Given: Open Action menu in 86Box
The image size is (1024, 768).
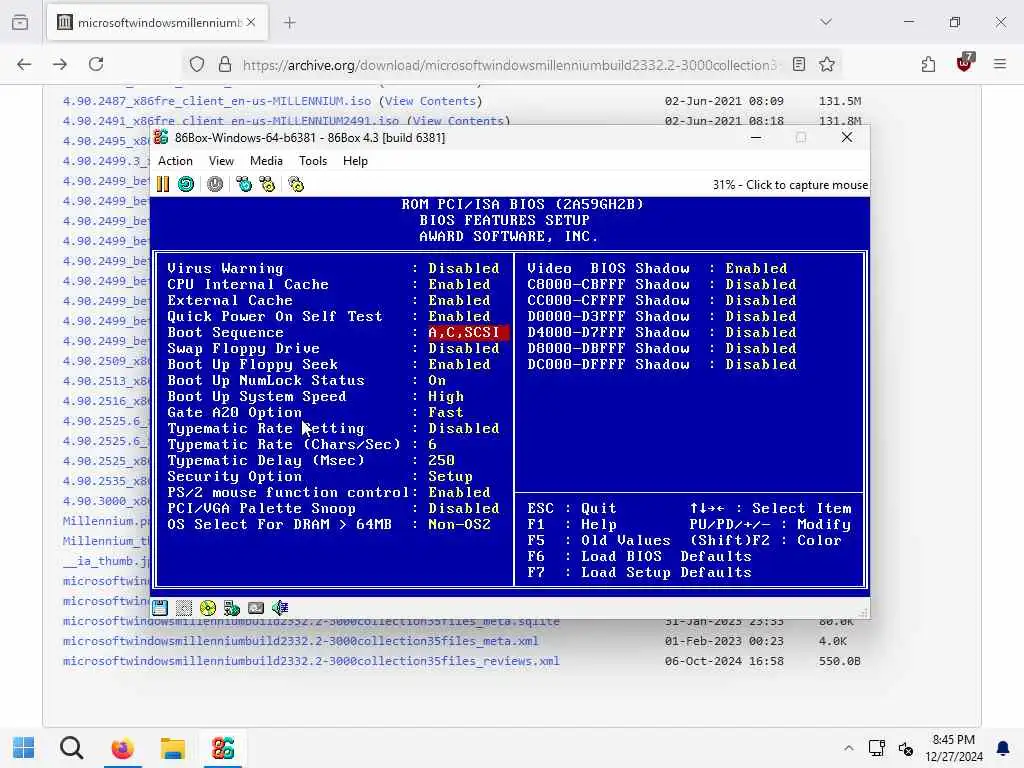Looking at the screenshot, I should 175,161.
